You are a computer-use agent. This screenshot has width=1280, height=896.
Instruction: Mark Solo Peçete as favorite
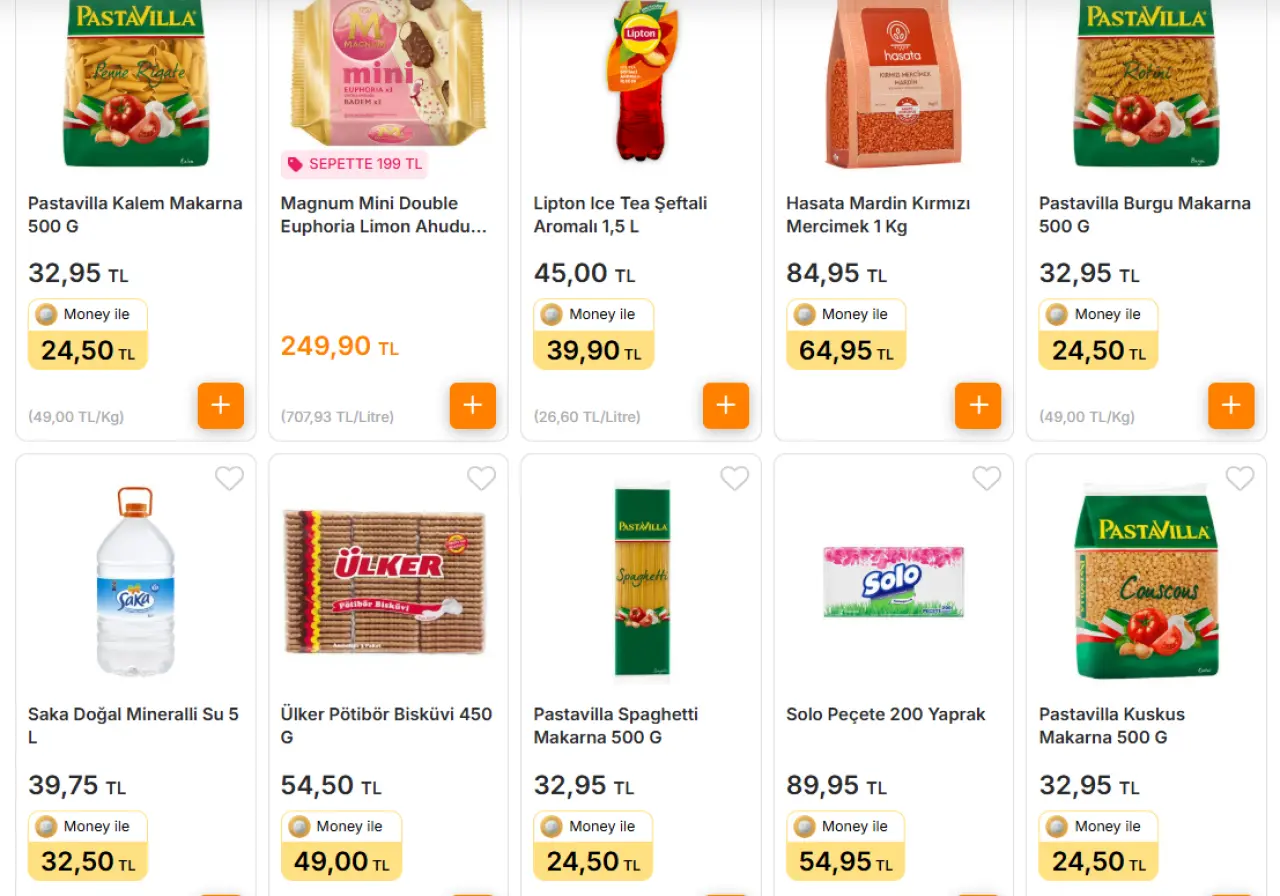(x=987, y=479)
